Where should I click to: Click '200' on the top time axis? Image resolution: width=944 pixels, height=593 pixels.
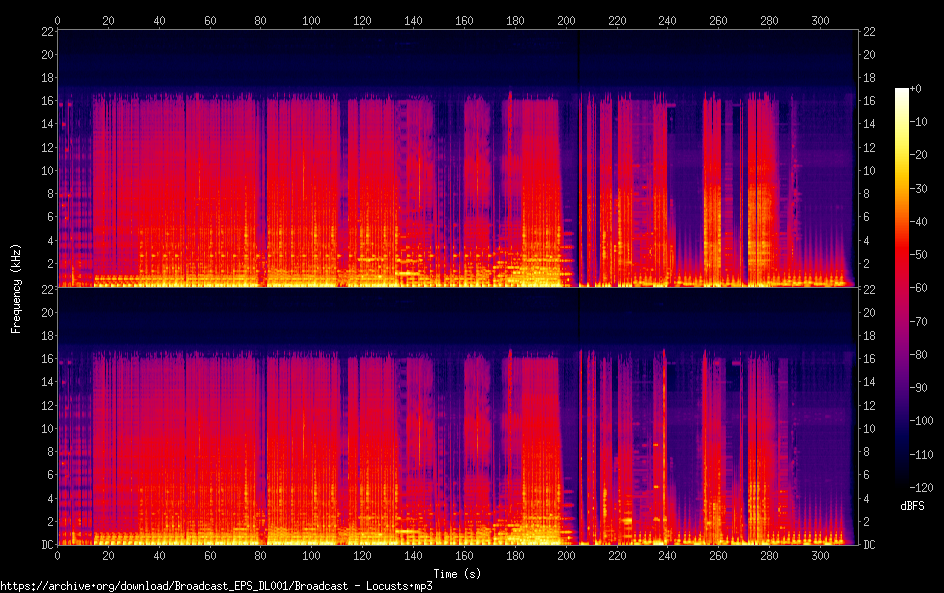pyautogui.click(x=566, y=20)
